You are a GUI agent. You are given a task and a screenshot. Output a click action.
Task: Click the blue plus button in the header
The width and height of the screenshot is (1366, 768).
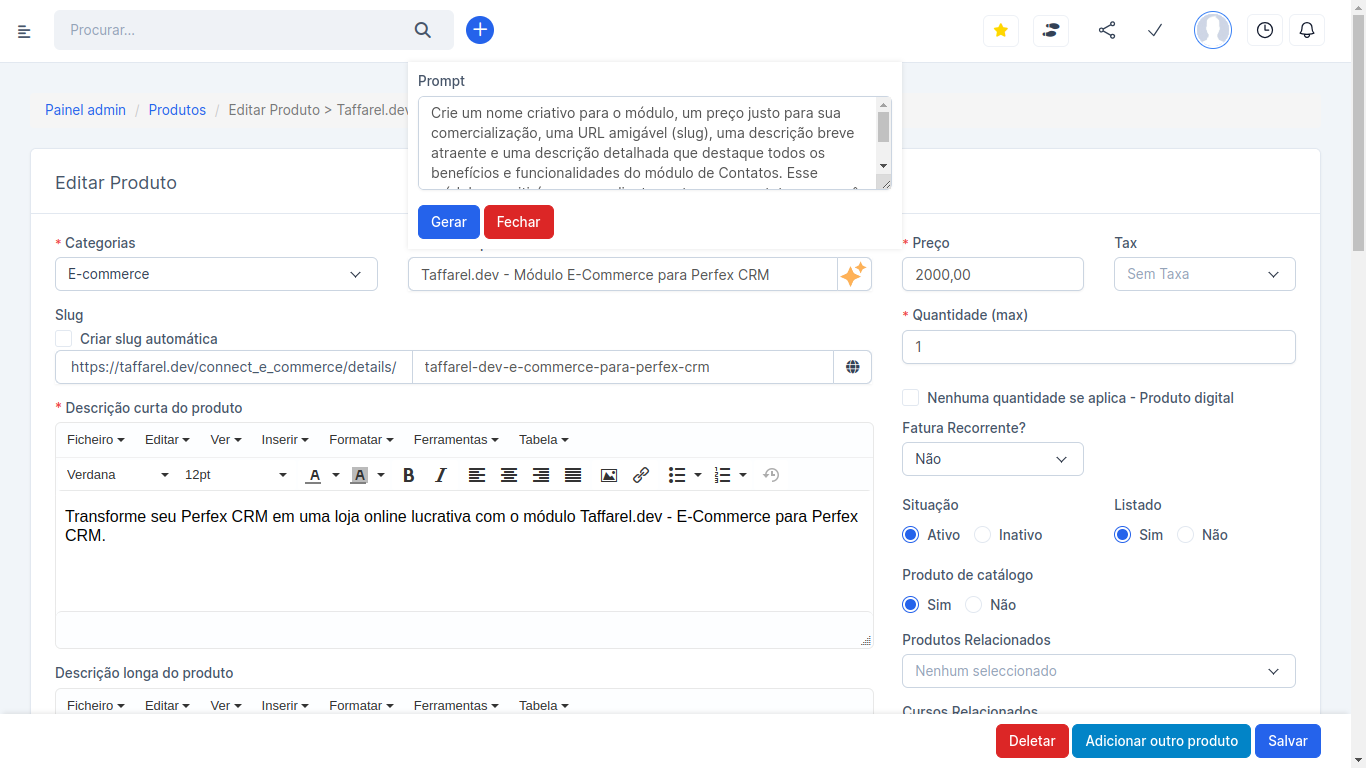(x=480, y=30)
